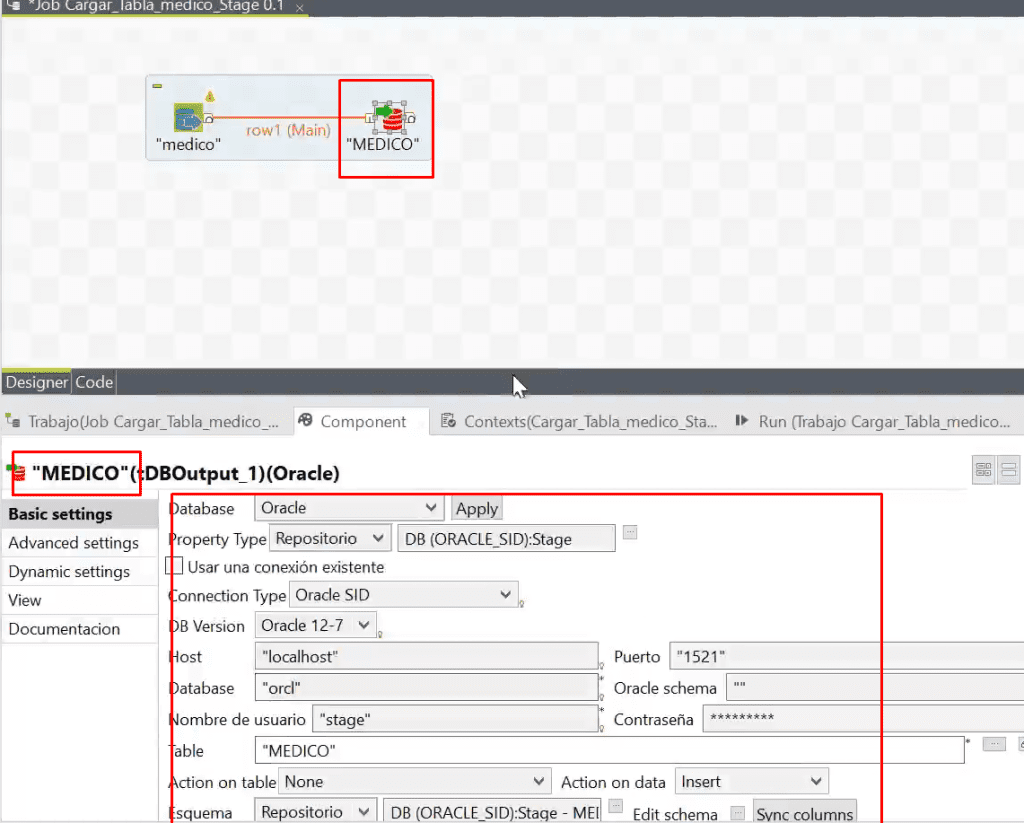The image size is (1024, 823).
Task: Click the Apply button
Action: click(477, 509)
